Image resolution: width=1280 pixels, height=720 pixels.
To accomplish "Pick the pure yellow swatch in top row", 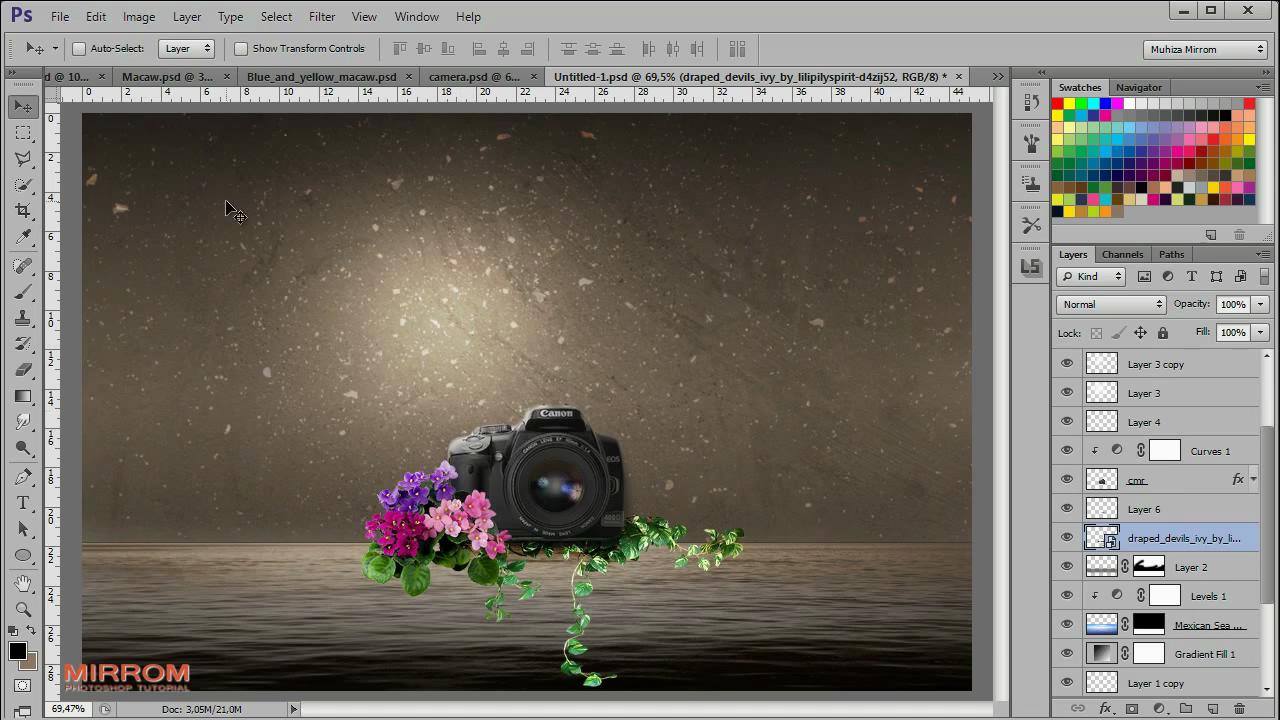I will (x=1069, y=104).
